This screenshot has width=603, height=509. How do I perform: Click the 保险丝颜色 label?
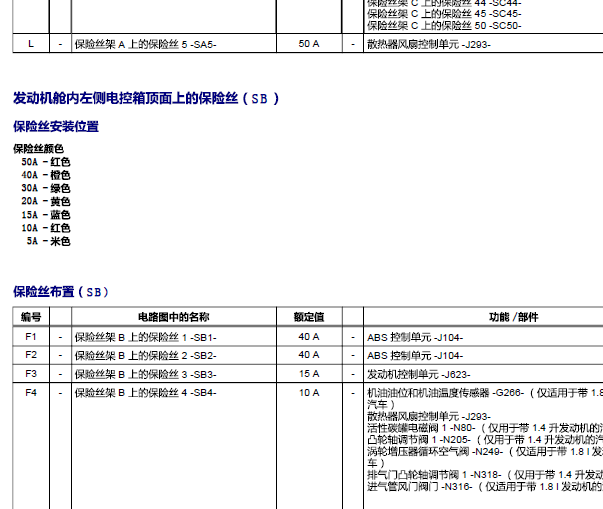(x=38, y=148)
